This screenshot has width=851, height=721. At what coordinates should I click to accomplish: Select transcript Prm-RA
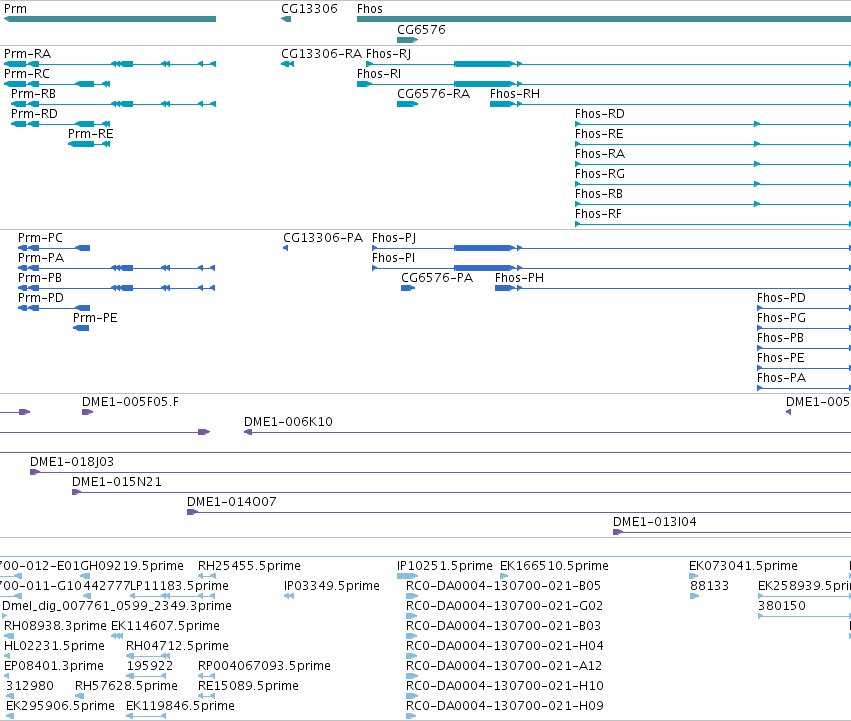click(x=110, y=64)
